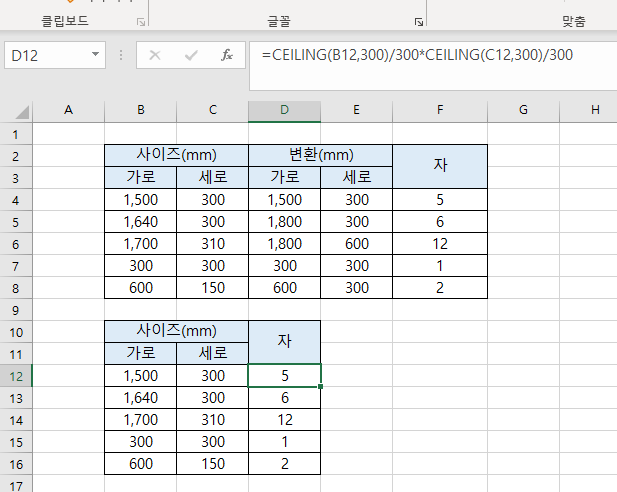Select active cell D12 with value 5

tap(284, 375)
